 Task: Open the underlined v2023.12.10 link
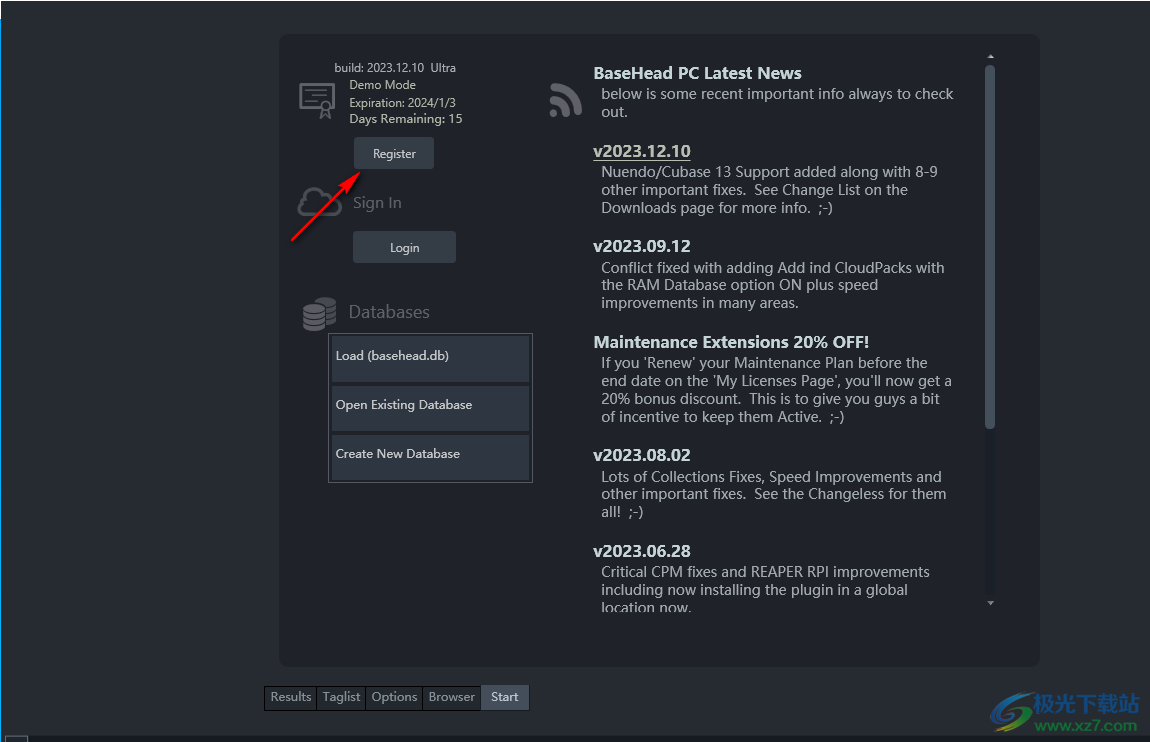[x=641, y=152]
